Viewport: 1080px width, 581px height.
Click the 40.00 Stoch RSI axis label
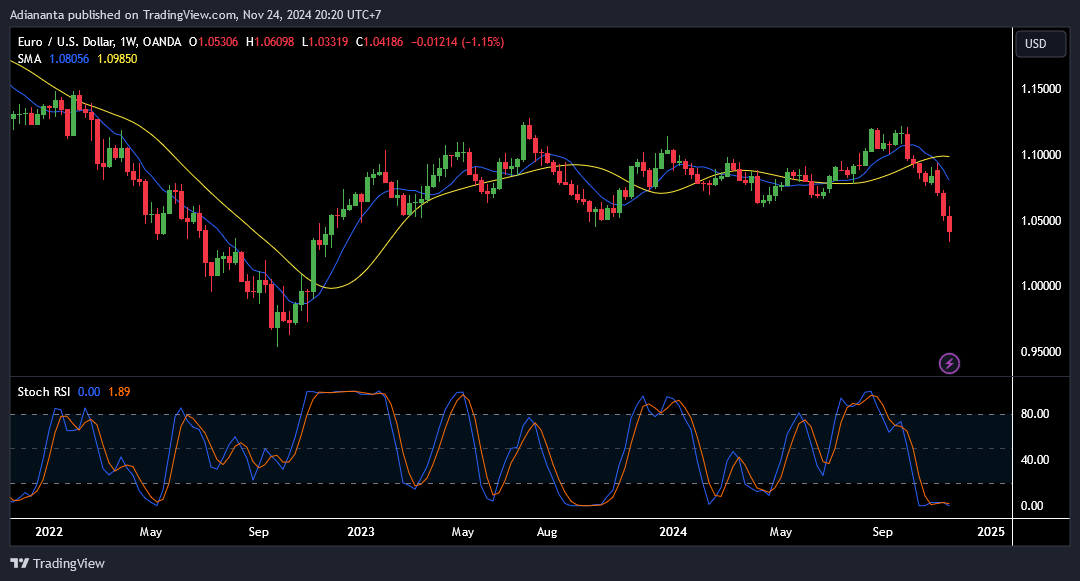(x=1035, y=460)
